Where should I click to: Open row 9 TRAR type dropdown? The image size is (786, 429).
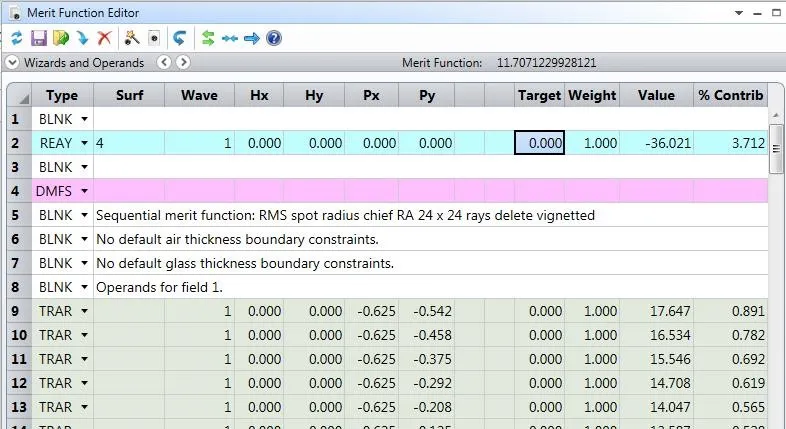(84, 311)
